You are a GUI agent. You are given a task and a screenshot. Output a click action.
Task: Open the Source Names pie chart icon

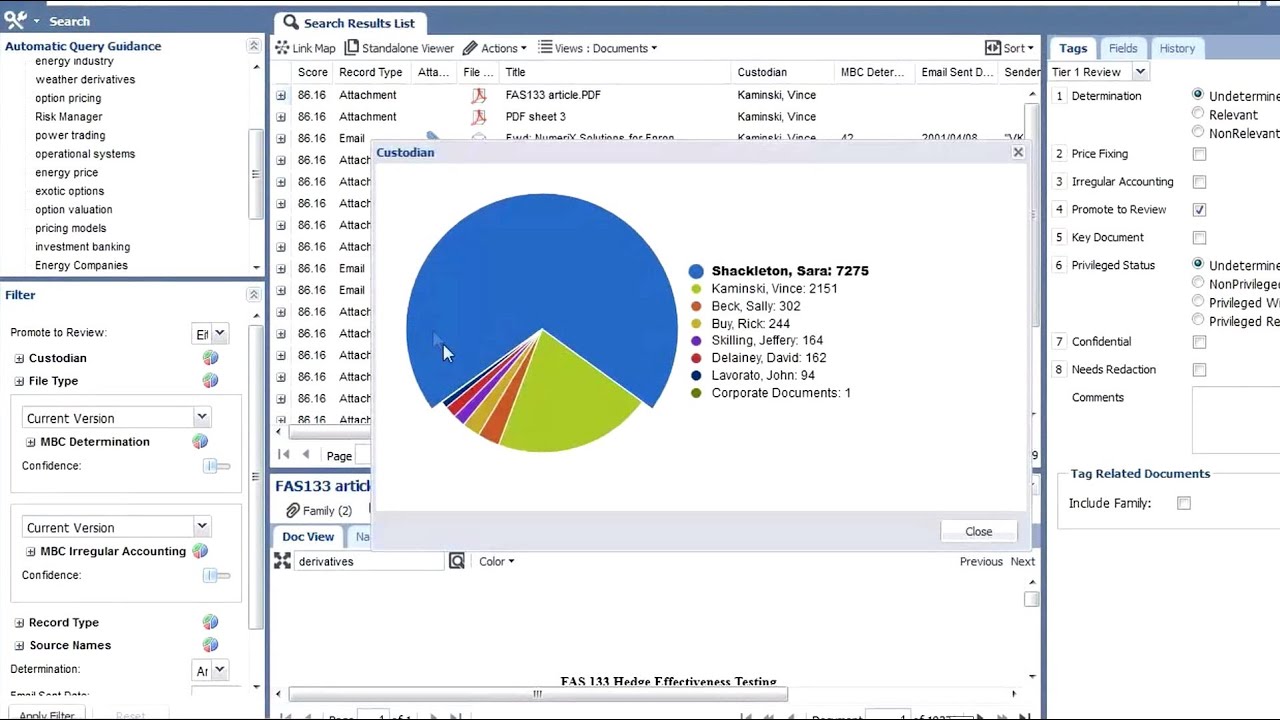coord(210,646)
